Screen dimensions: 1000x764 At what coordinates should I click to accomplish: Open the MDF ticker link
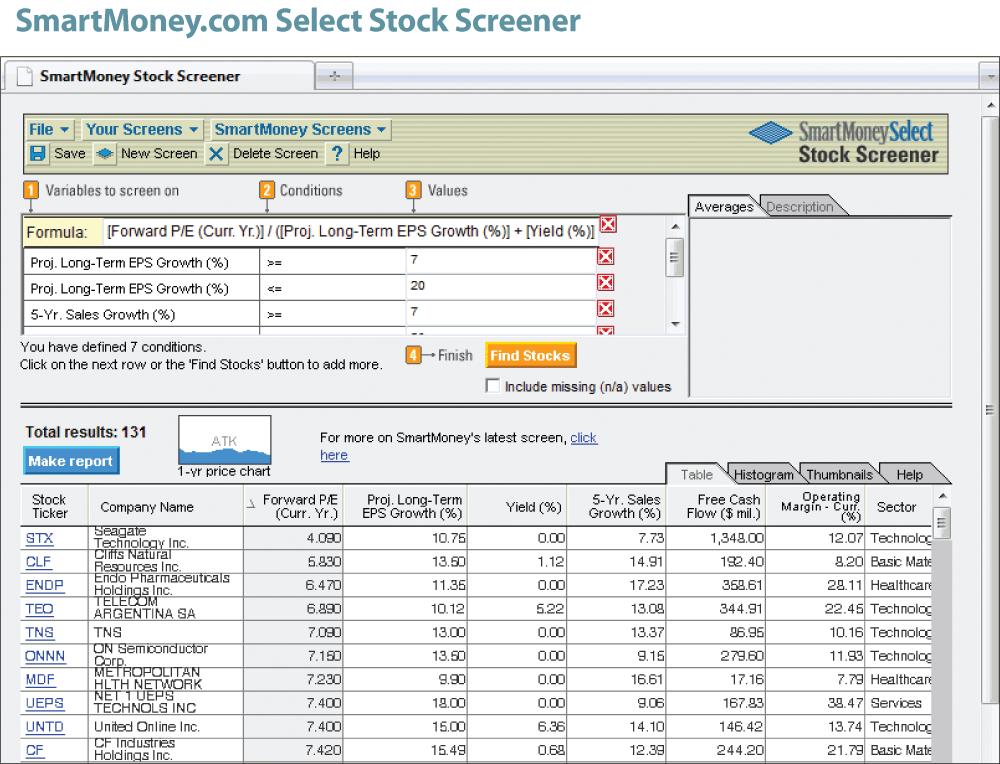point(40,680)
